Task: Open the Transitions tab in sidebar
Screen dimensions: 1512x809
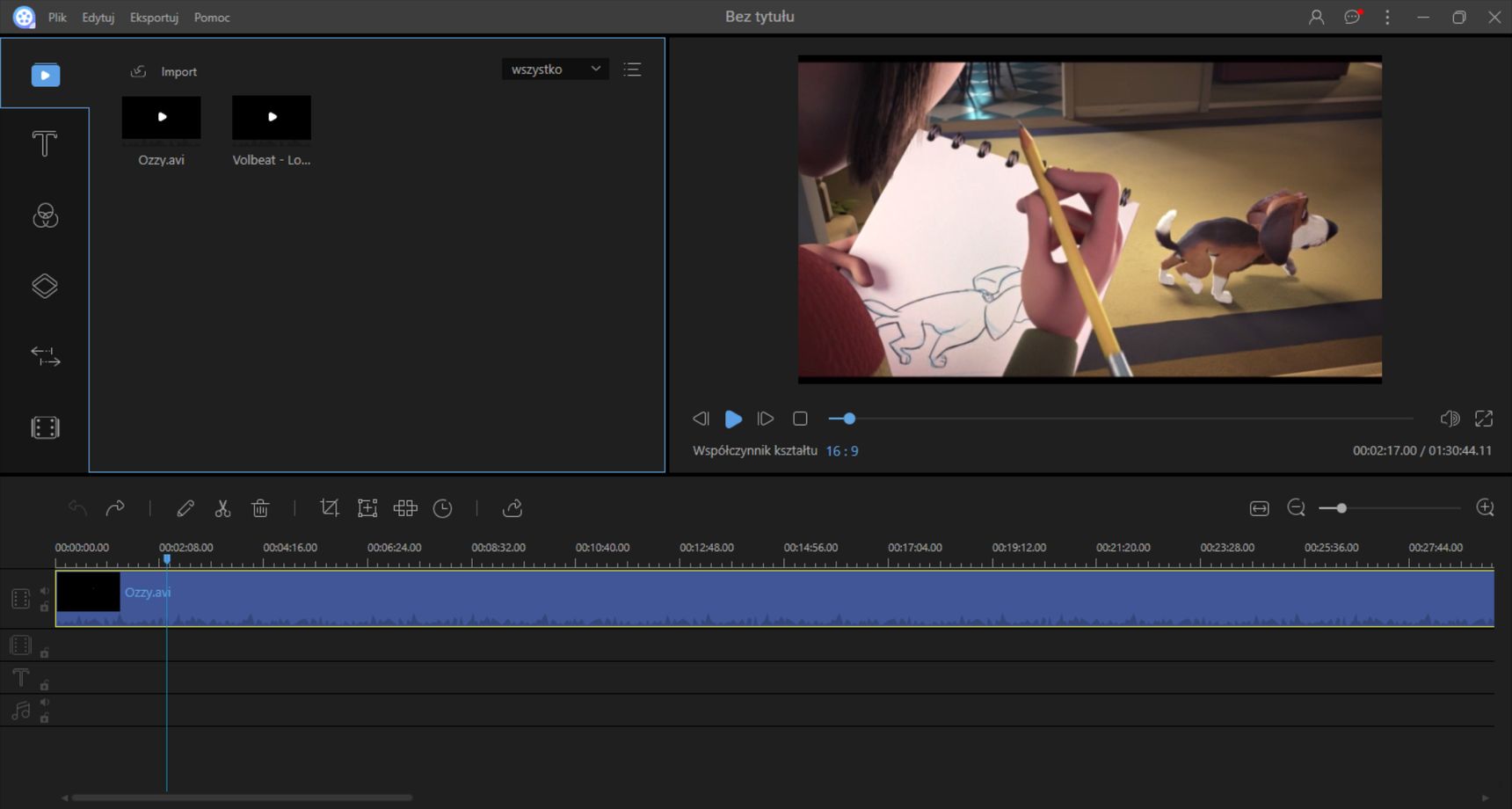Action: [x=45, y=356]
